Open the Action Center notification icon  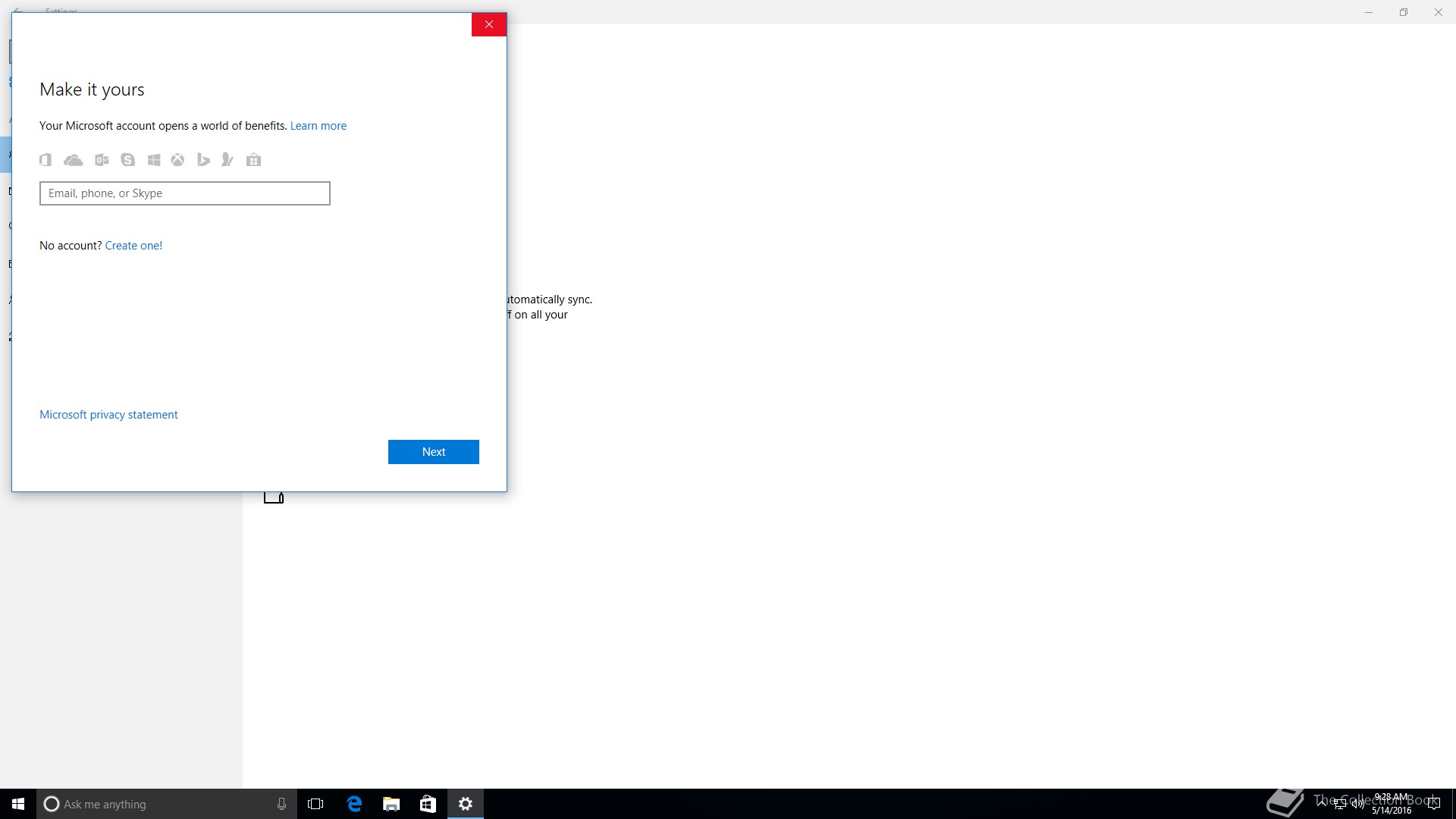tap(1433, 804)
